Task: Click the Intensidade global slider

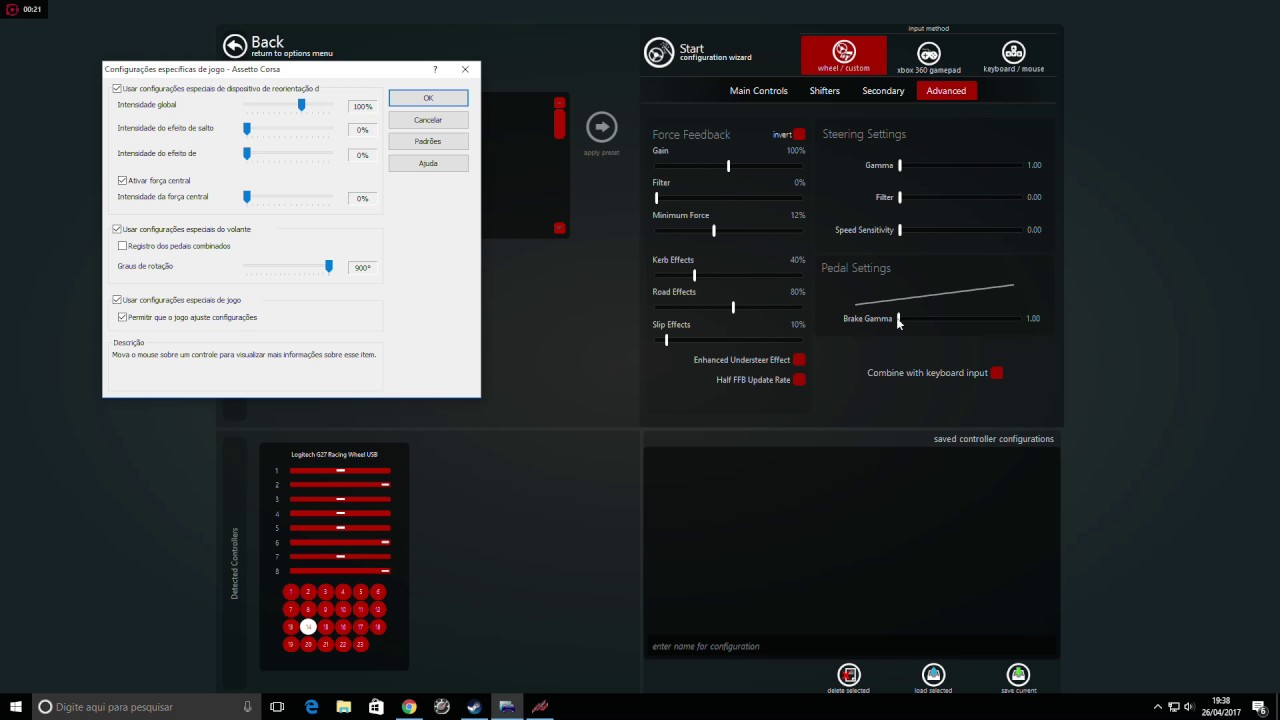Action: pos(301,105)
